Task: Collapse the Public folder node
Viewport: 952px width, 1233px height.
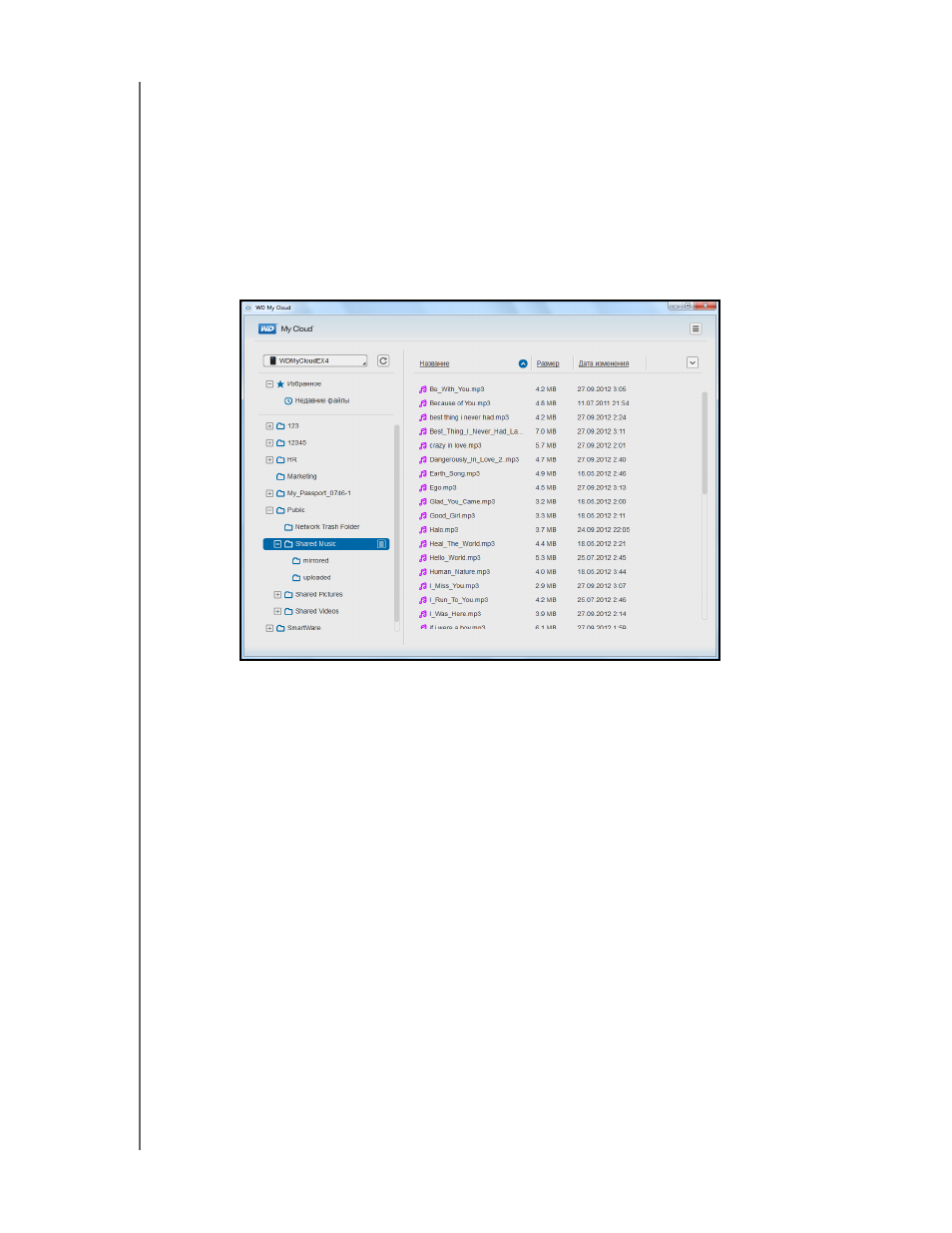Action: coord(269,510)
